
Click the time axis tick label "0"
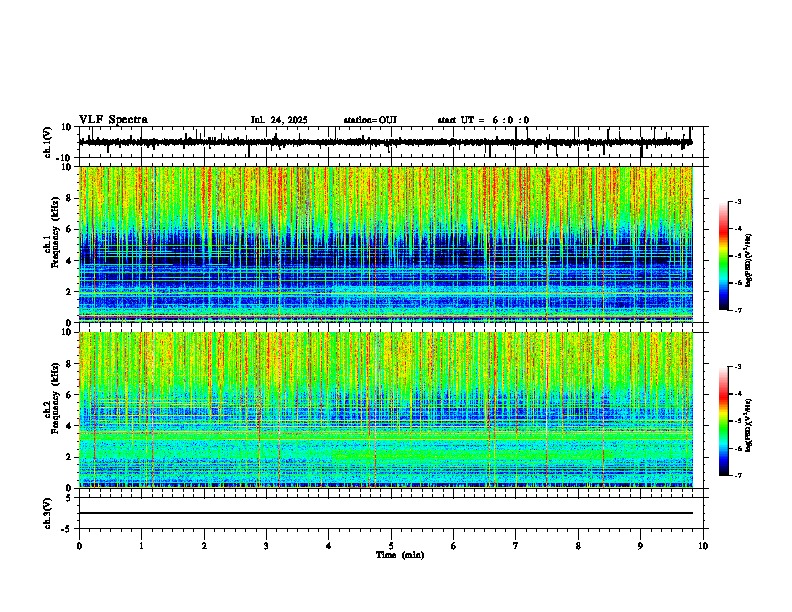coord(79,546)
